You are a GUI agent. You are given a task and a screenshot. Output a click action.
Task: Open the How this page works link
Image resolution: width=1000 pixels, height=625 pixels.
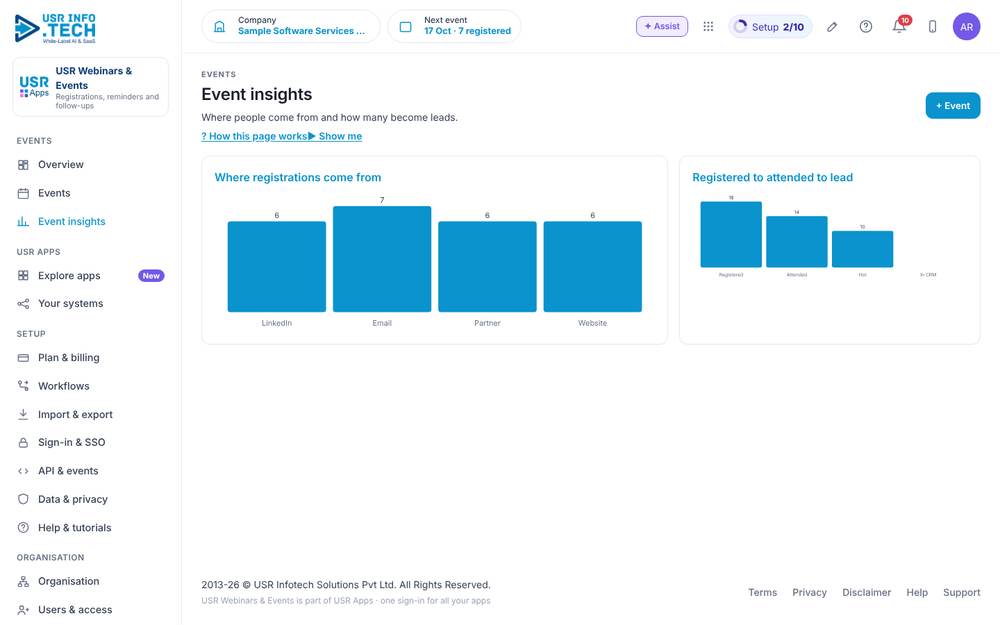pyautogui.click(x=254, y=136)
